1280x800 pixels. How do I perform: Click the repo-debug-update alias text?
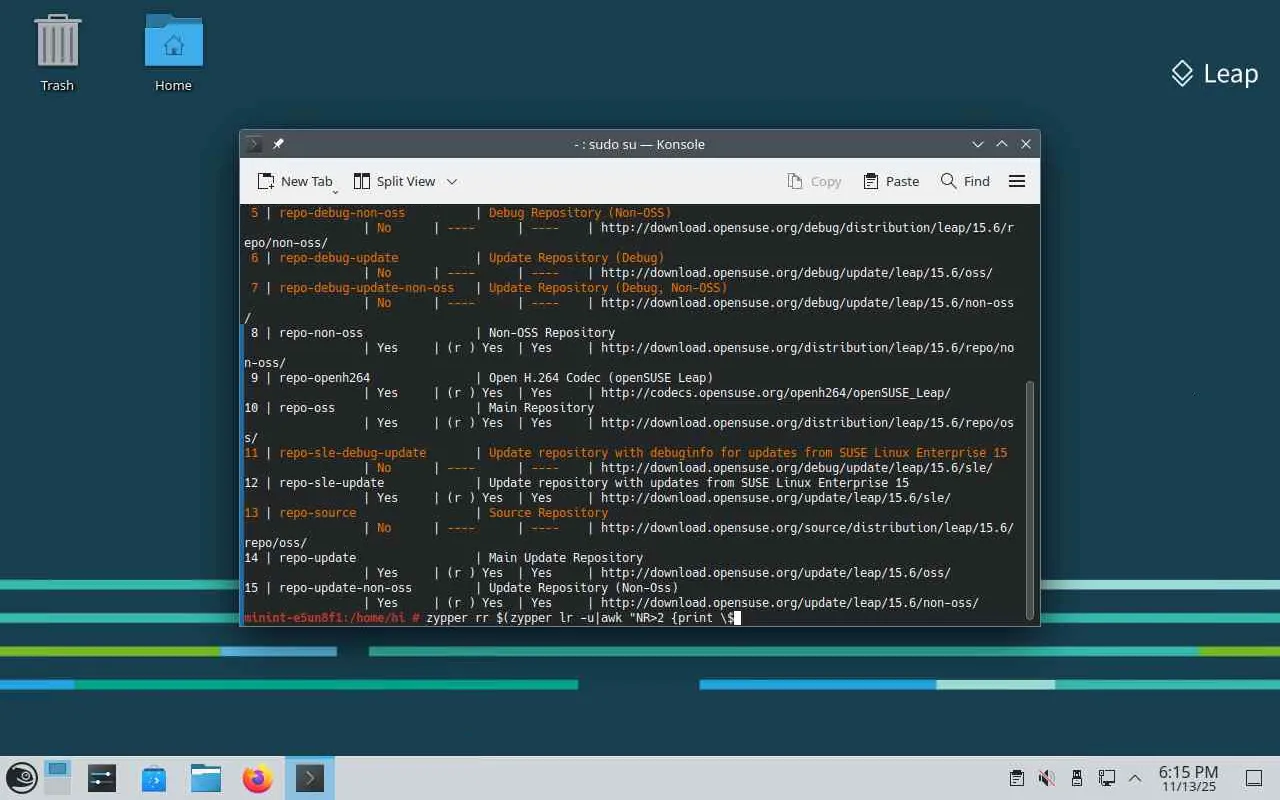[x=339, y=258]
